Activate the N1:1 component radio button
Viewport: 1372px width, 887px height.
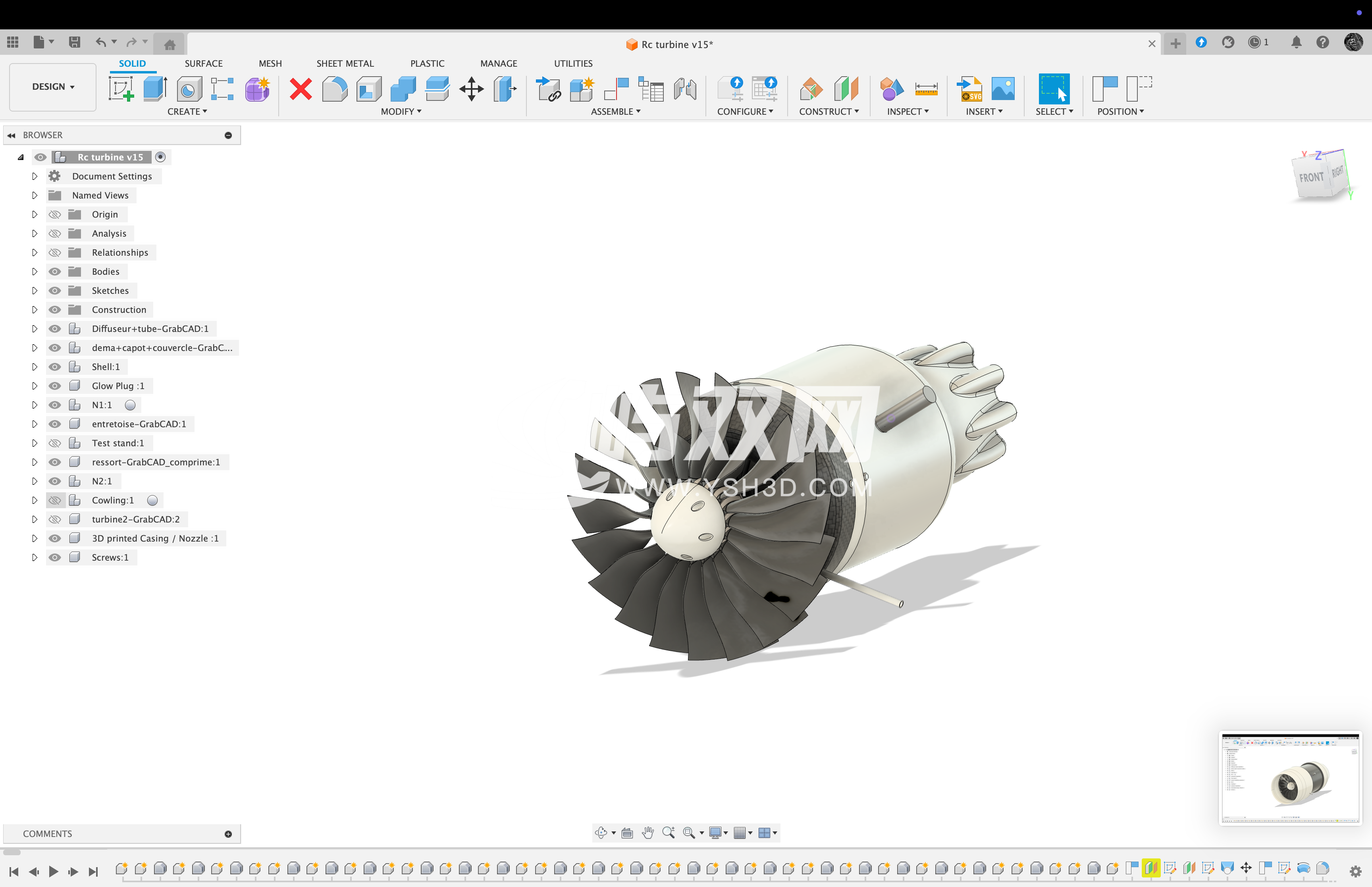131,405
